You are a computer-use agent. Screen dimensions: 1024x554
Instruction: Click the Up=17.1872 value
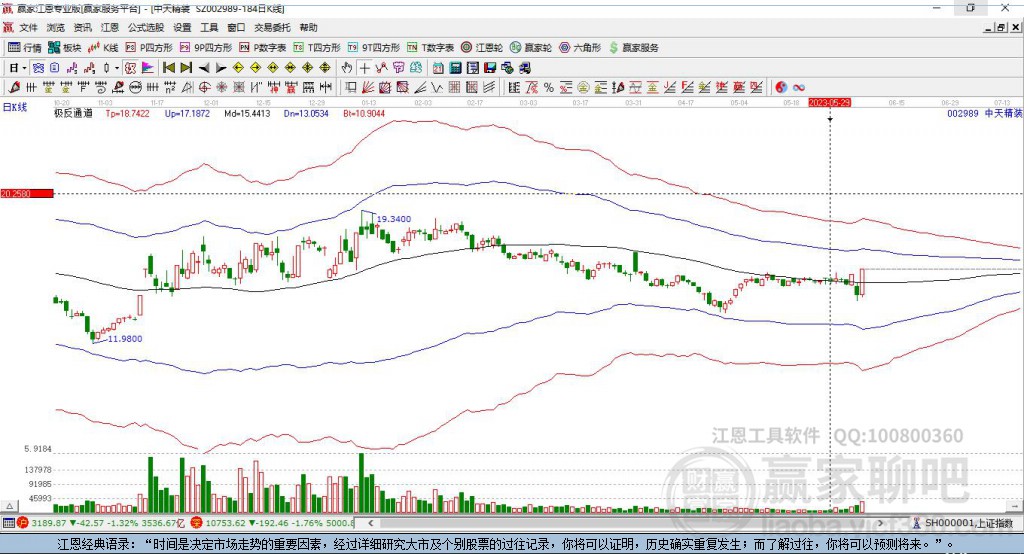(187, 113)
